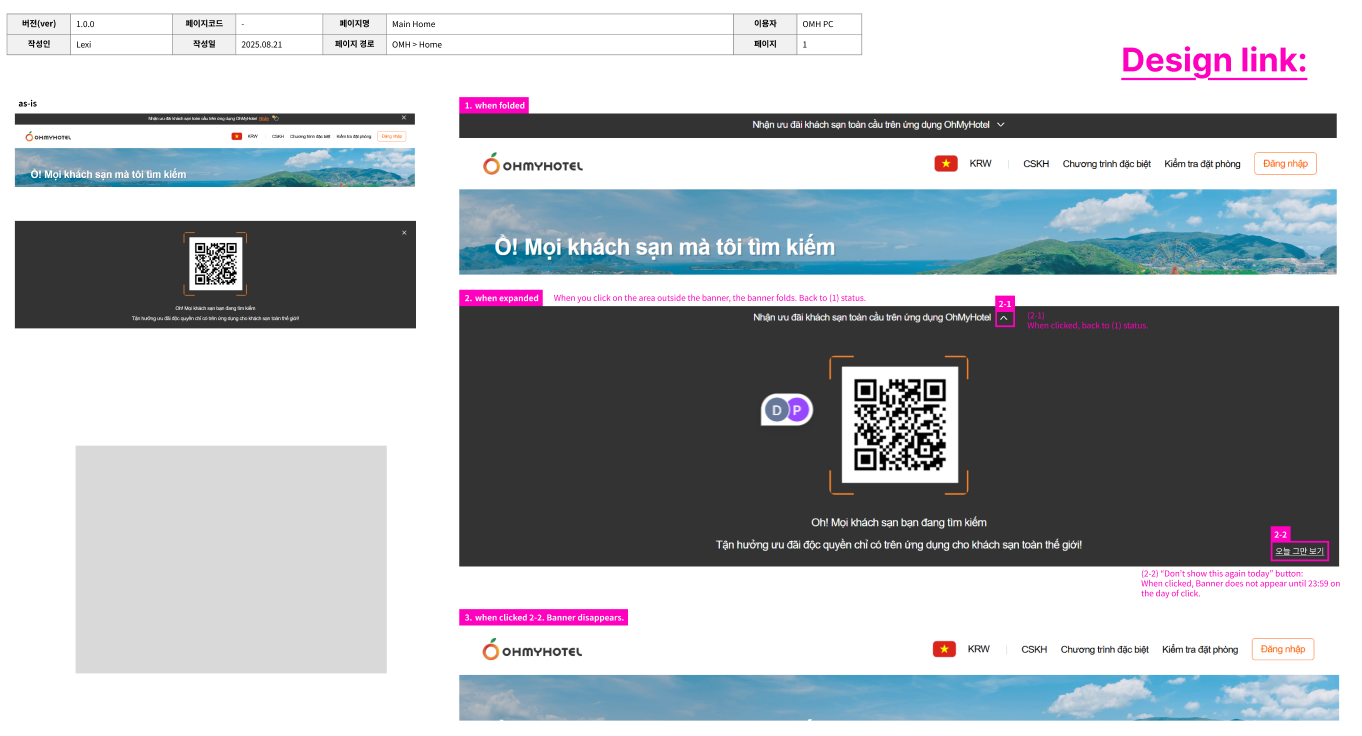Select the cropped hero image in banner-disappears mockup
Viewport: 1362px width, 736px height.
898,698
